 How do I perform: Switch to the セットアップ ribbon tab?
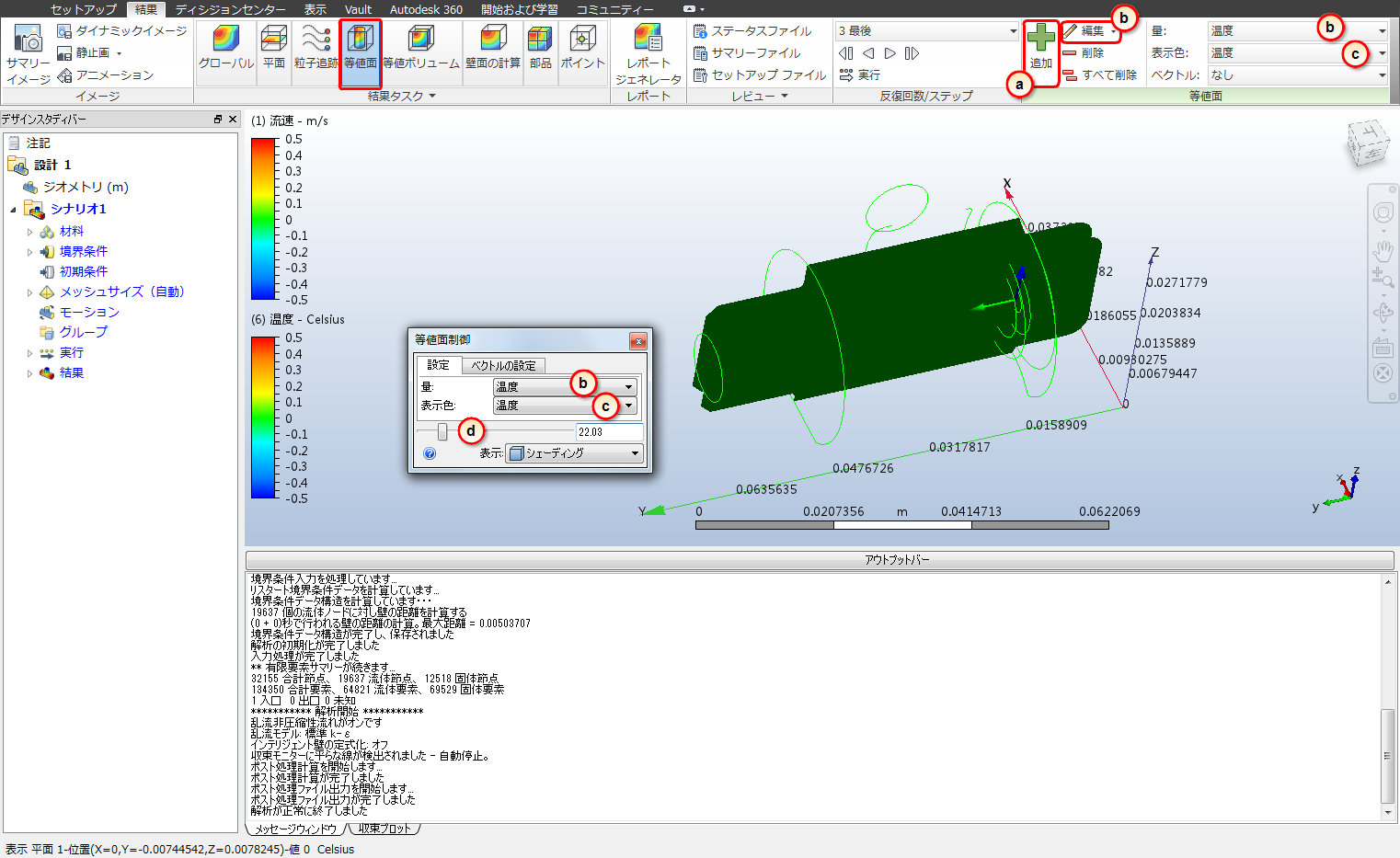tap(84, 9)
